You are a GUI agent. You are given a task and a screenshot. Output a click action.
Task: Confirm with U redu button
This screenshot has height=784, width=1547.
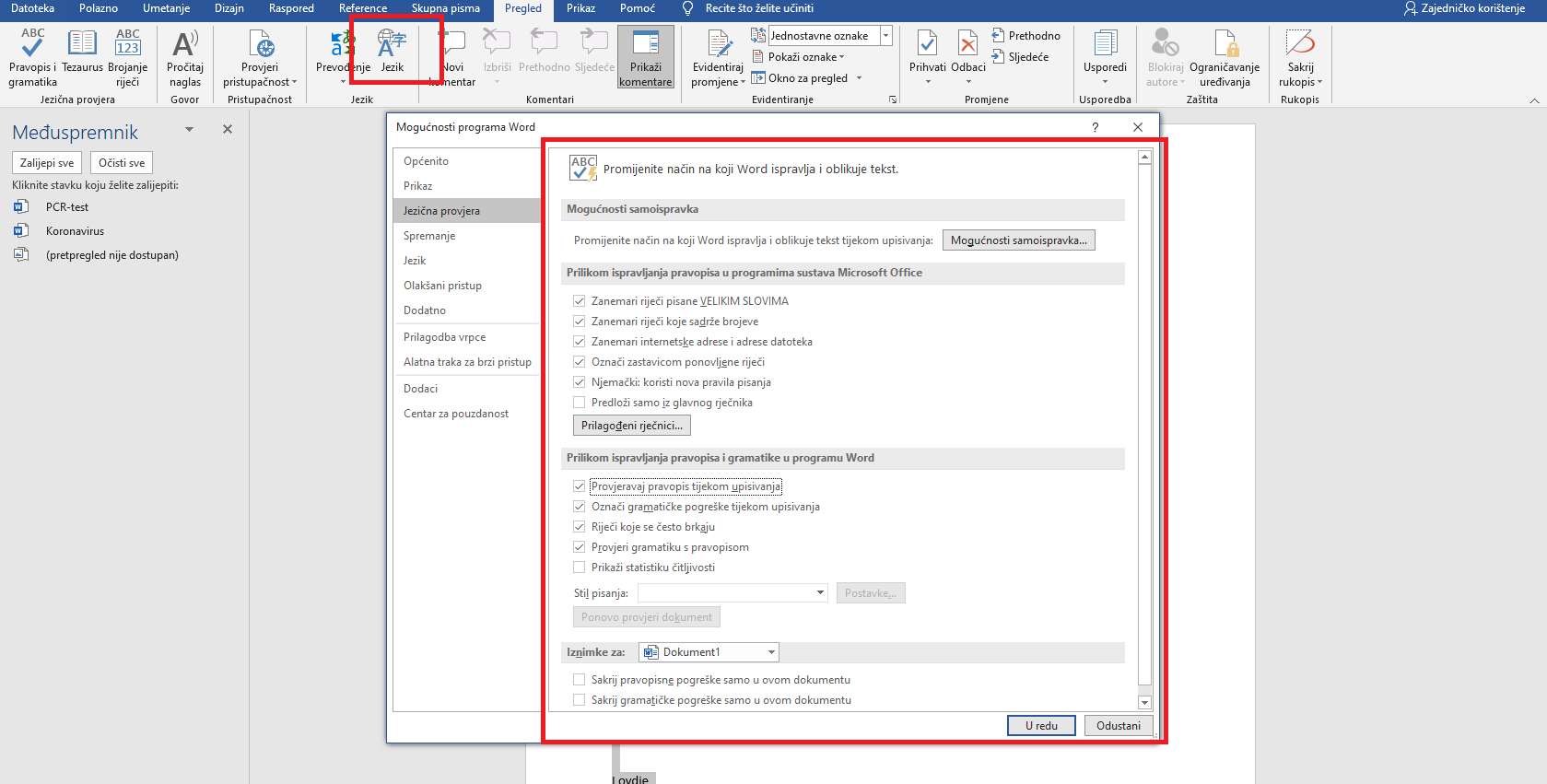[x=1041, y=726]
